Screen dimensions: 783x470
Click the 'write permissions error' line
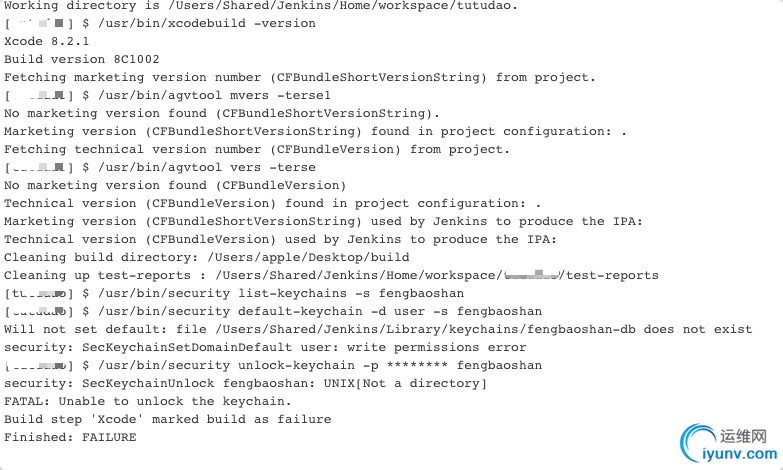(x=265, y=347)
